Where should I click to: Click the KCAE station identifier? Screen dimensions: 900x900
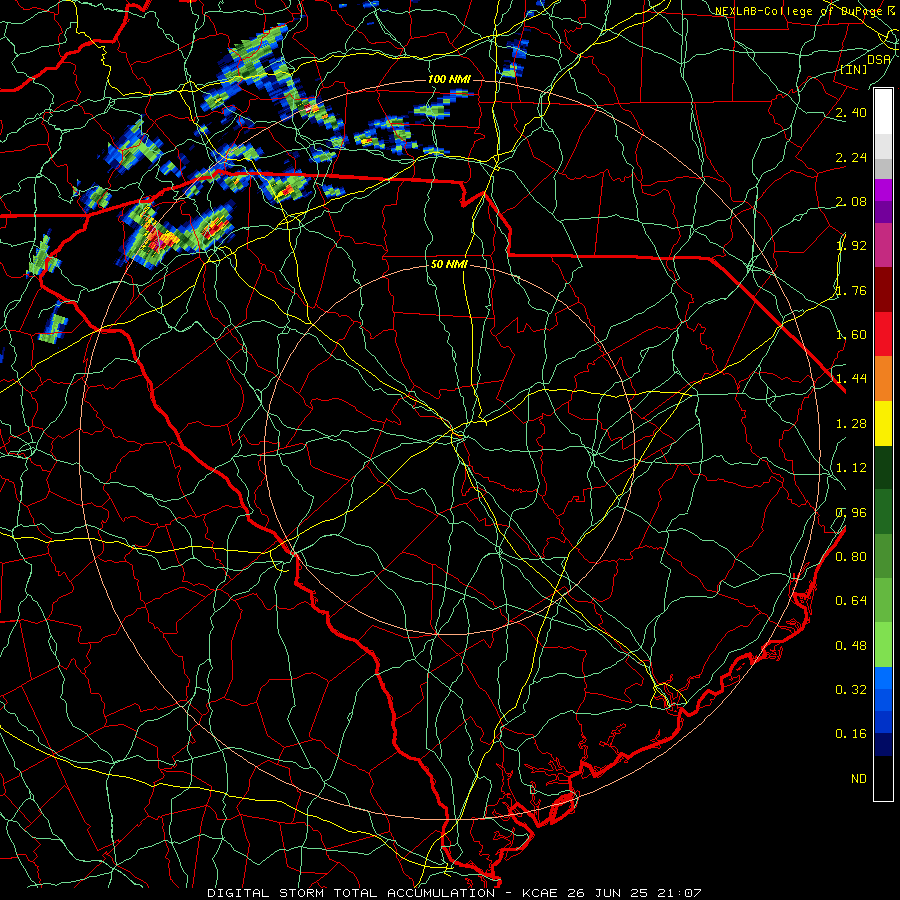[542, 893]
